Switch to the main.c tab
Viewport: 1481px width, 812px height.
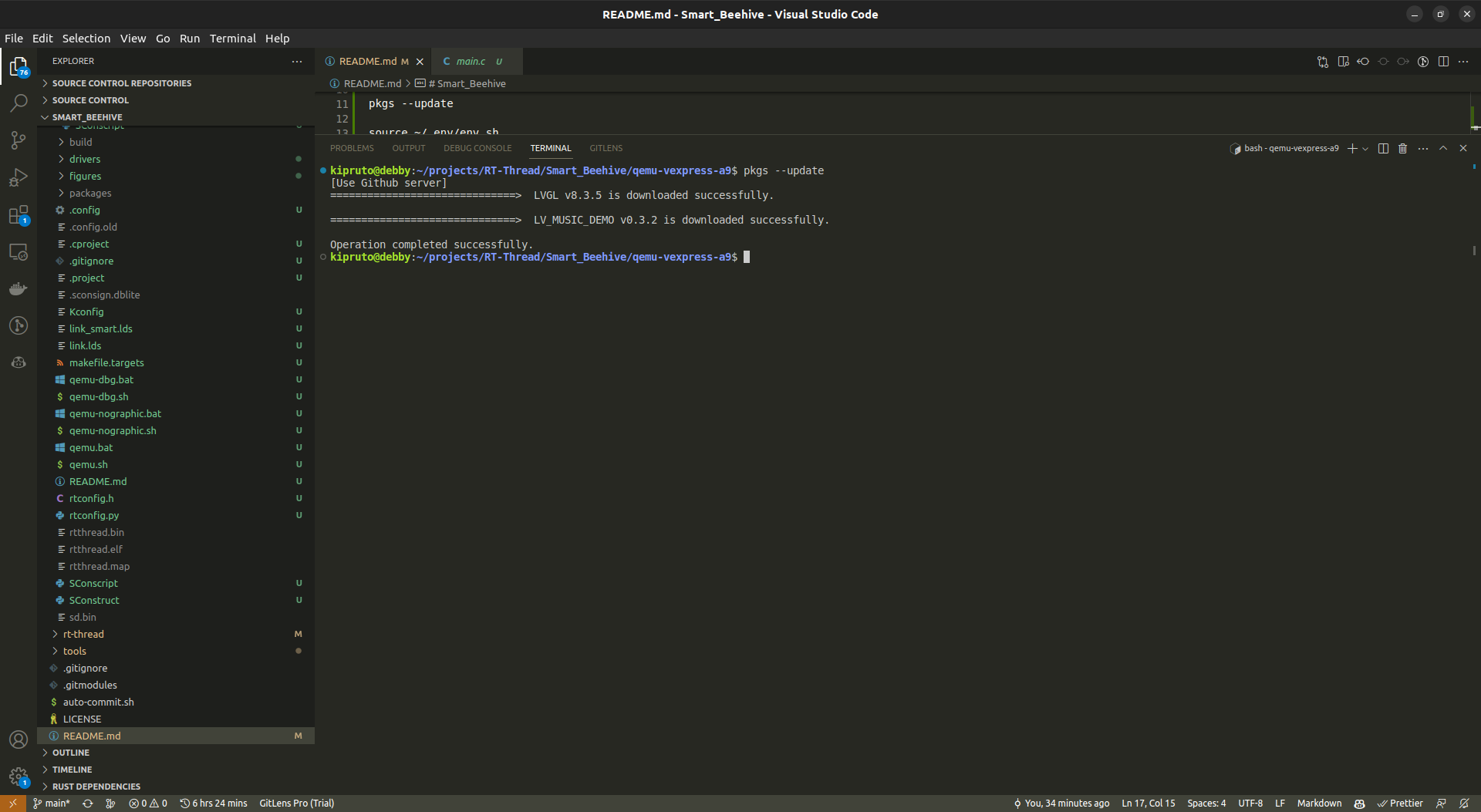coord(471,61)
